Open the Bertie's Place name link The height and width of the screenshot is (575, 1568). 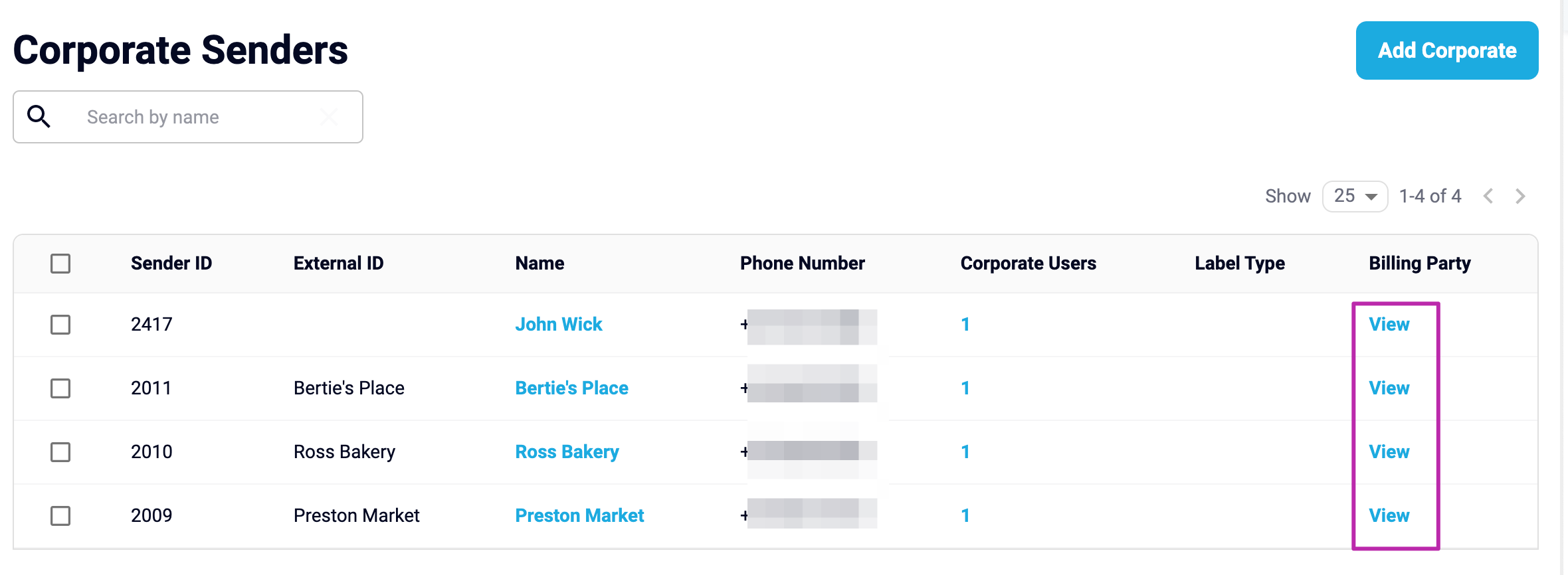(571, 388)
